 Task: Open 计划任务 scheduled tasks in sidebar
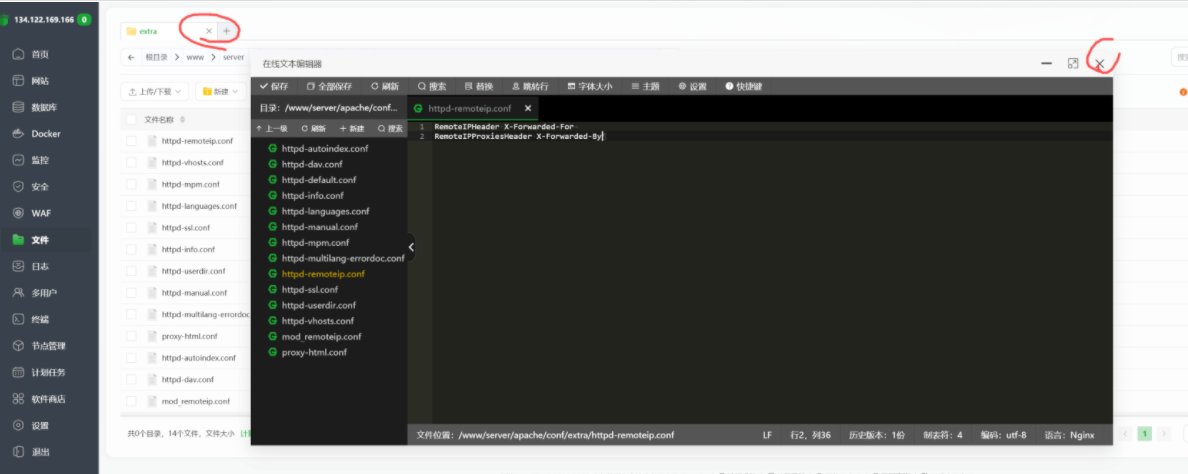(48, 373)
